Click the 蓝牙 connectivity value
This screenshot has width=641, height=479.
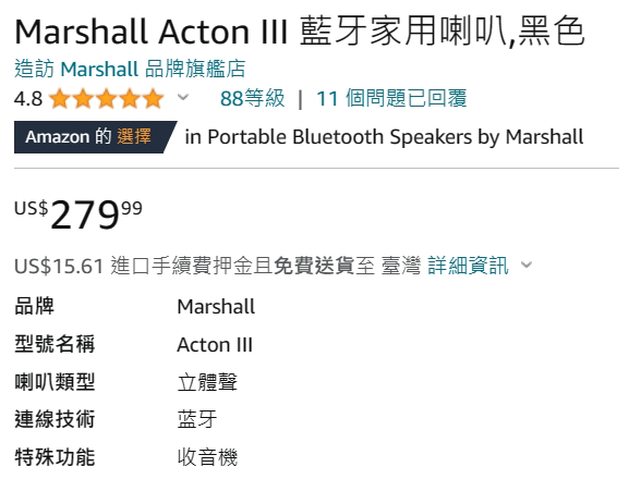point(196,420)
